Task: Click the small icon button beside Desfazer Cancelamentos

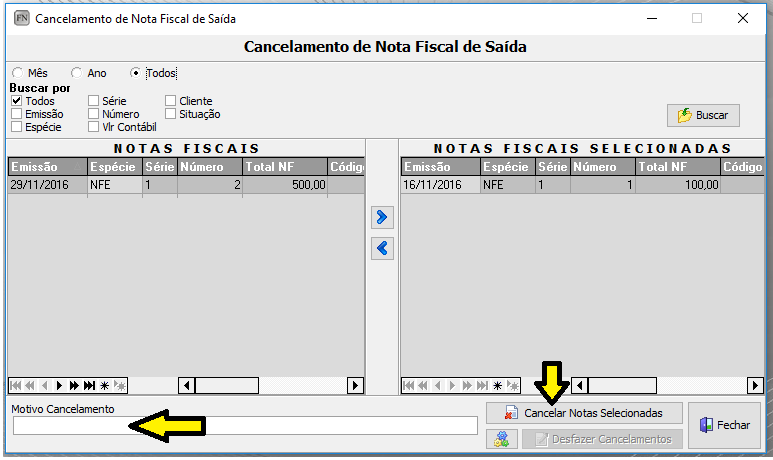Action: click(501, 439)
